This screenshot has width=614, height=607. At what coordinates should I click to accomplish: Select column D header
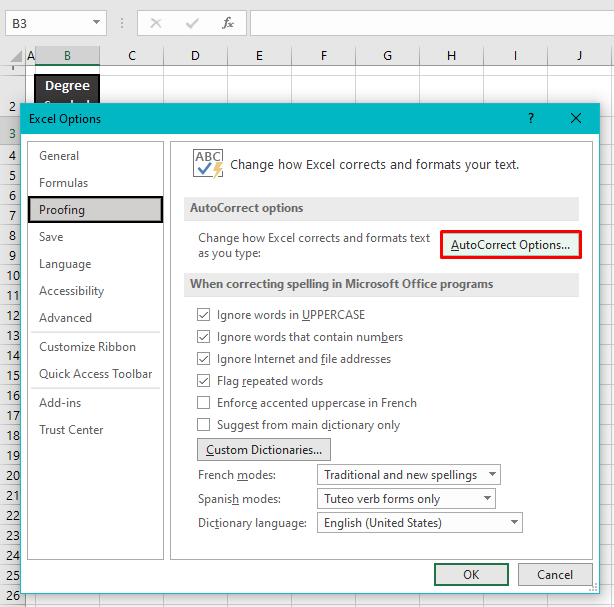(x=195, y=56)
